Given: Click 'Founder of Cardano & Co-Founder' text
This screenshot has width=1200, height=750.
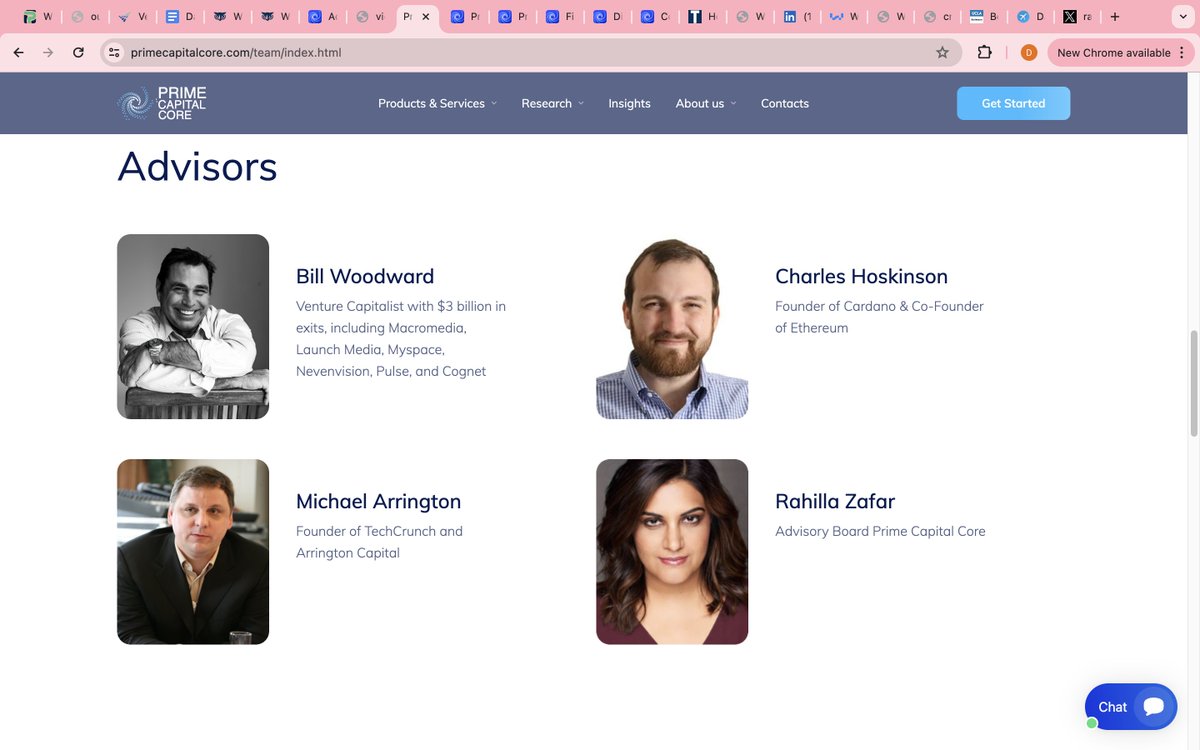Looking at the screenshot, I should pyautogui.click(x=879, y=306).
